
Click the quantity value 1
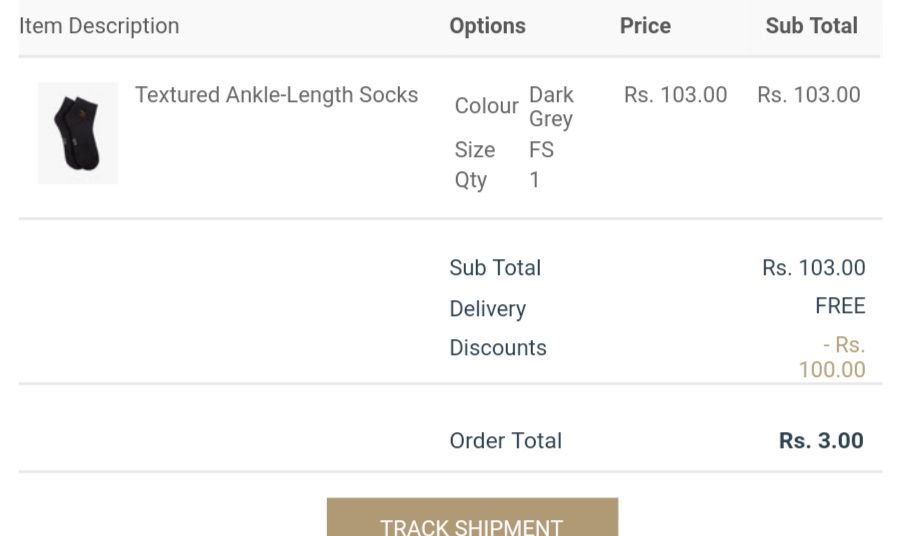pyautogui.click(x=534, y=179)
